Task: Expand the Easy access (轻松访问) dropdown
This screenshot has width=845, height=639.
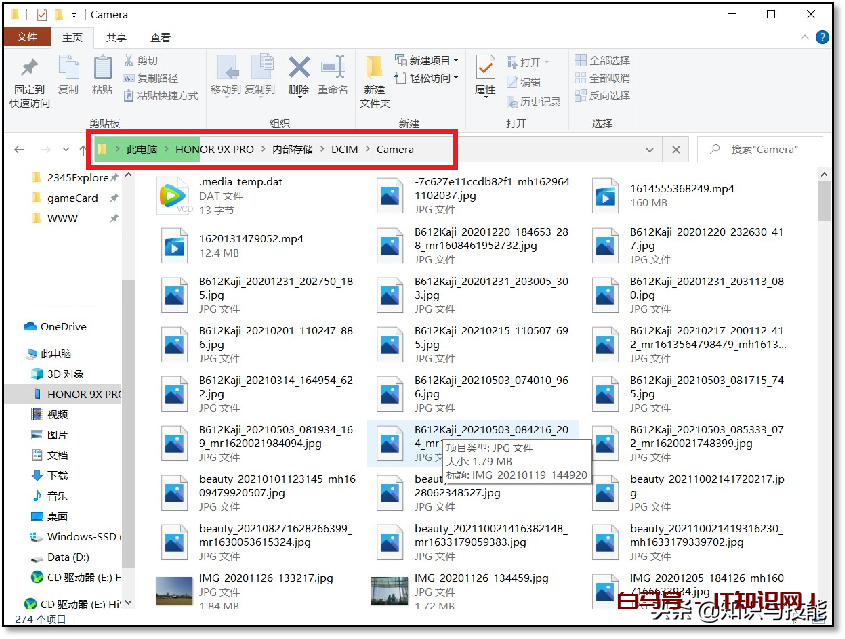Action: [428, 78]
